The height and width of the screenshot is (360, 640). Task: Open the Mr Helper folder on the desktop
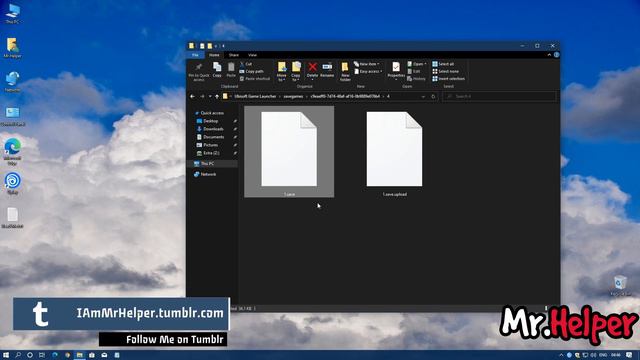point(12,47)
